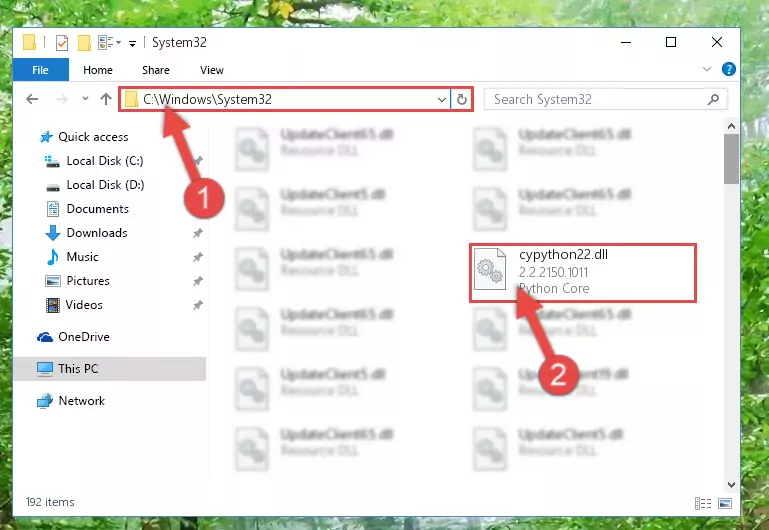
Task: Maximize the System32 window
Action: pos(671,43)
